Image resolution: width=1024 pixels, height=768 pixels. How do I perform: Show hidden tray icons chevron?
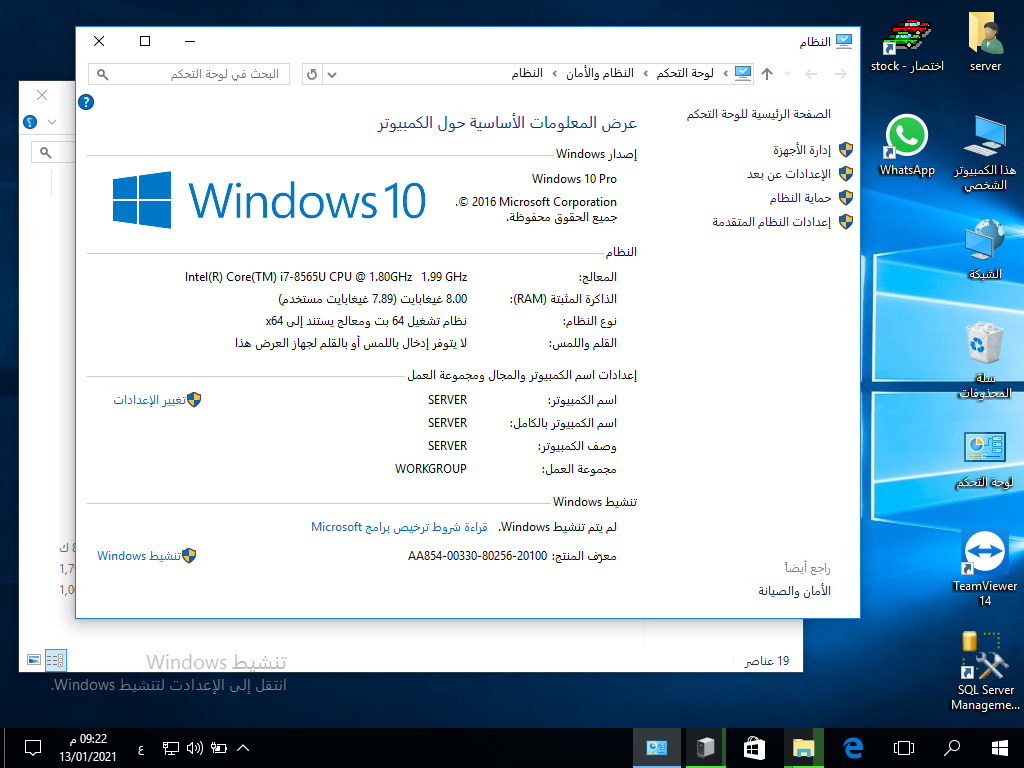(x=243, y=748)
